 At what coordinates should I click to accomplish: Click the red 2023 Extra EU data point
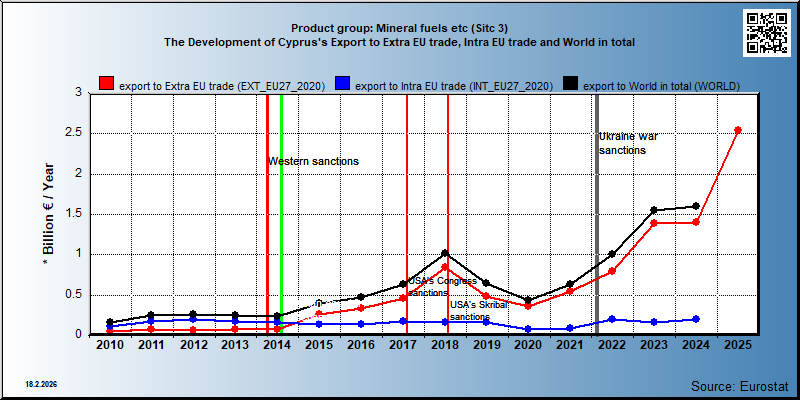[x=654, y=223]
